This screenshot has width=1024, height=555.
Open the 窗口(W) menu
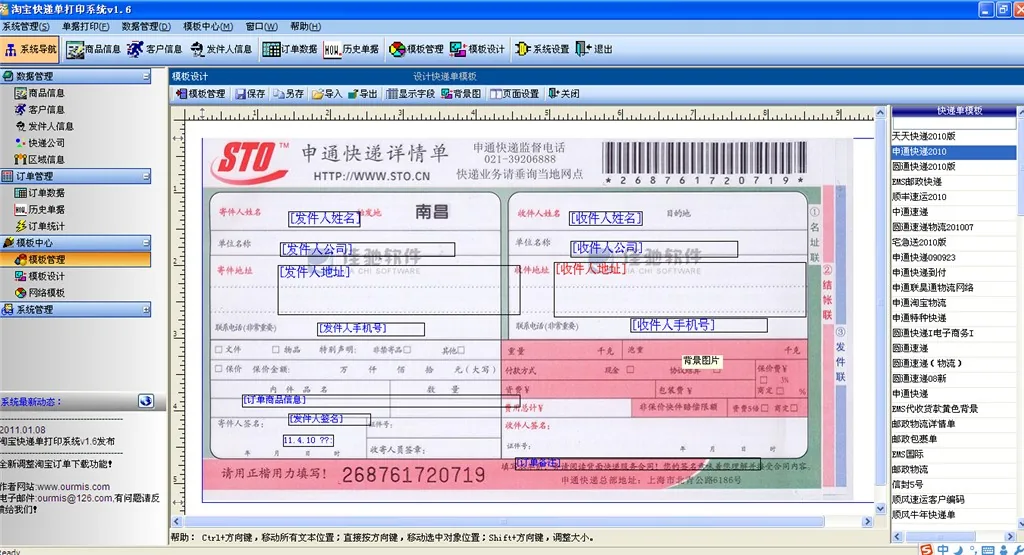pos(261,27)
